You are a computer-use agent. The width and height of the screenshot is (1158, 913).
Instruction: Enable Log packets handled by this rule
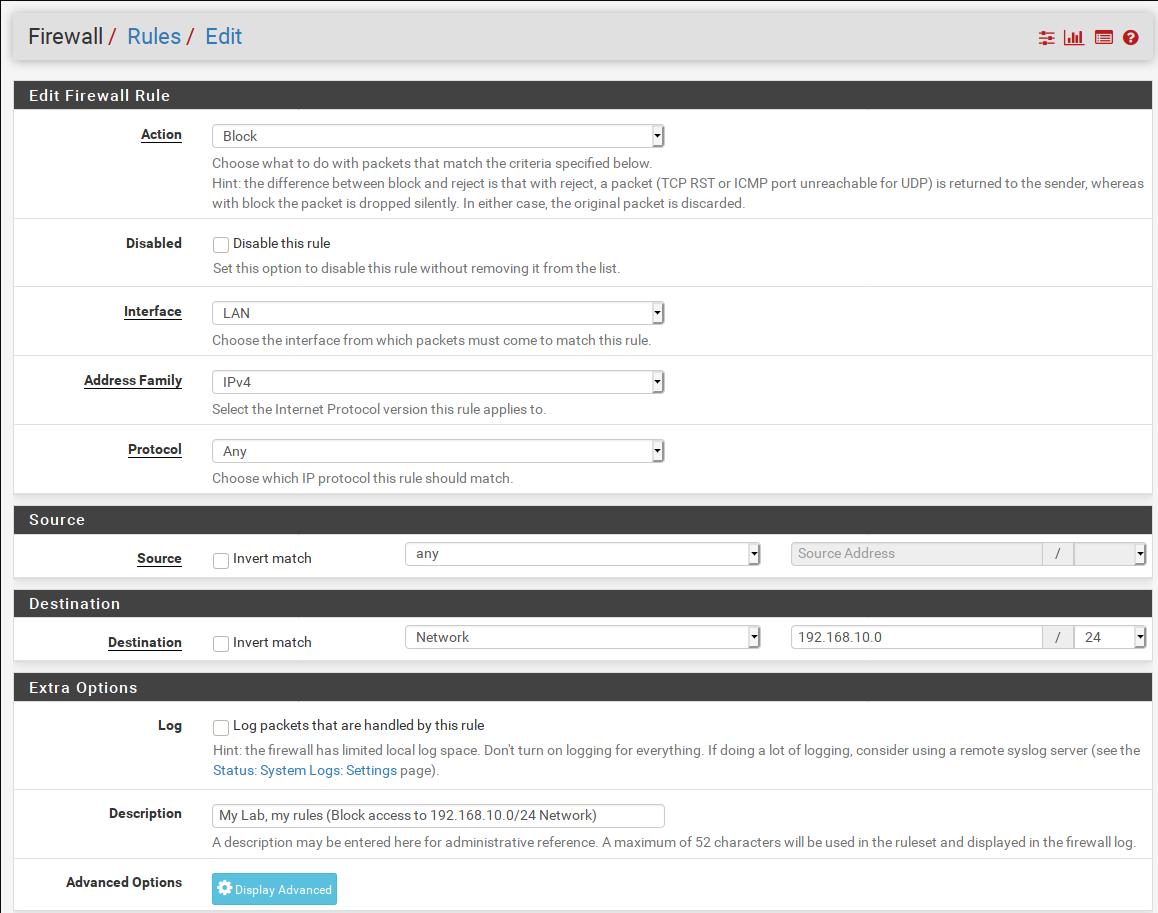click(221, 727)
